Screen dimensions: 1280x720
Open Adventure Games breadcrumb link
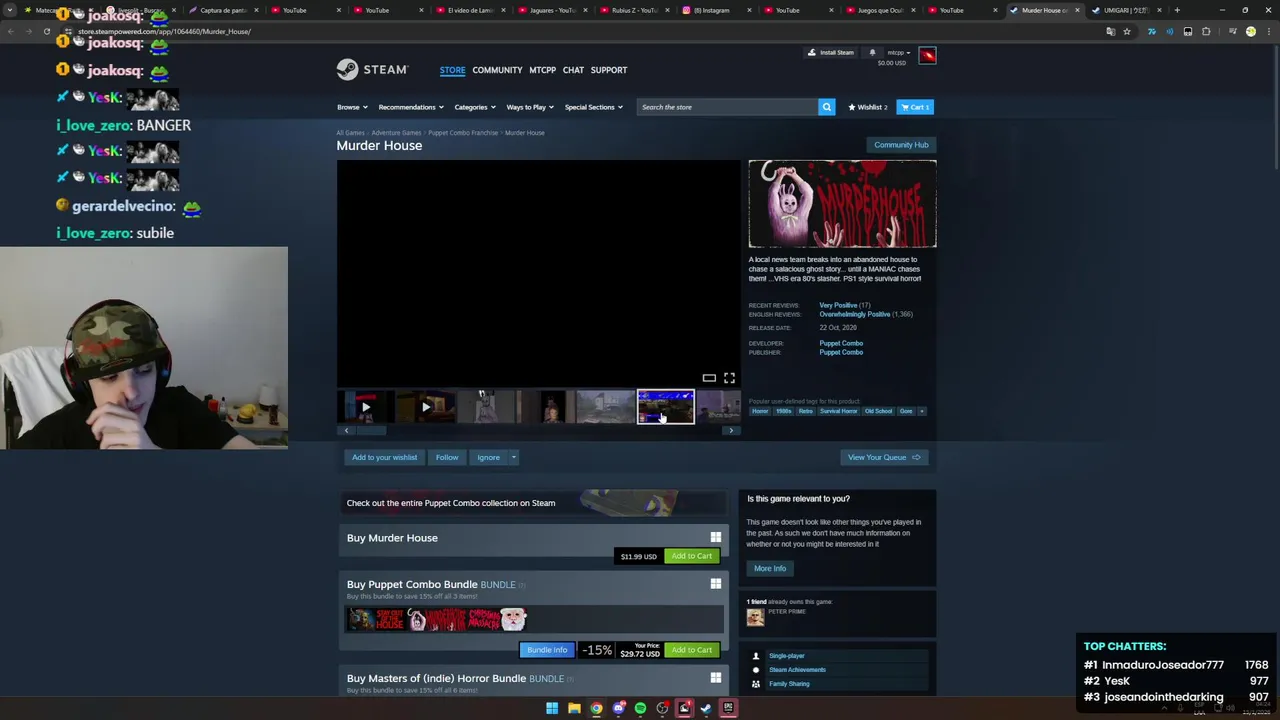397,133
